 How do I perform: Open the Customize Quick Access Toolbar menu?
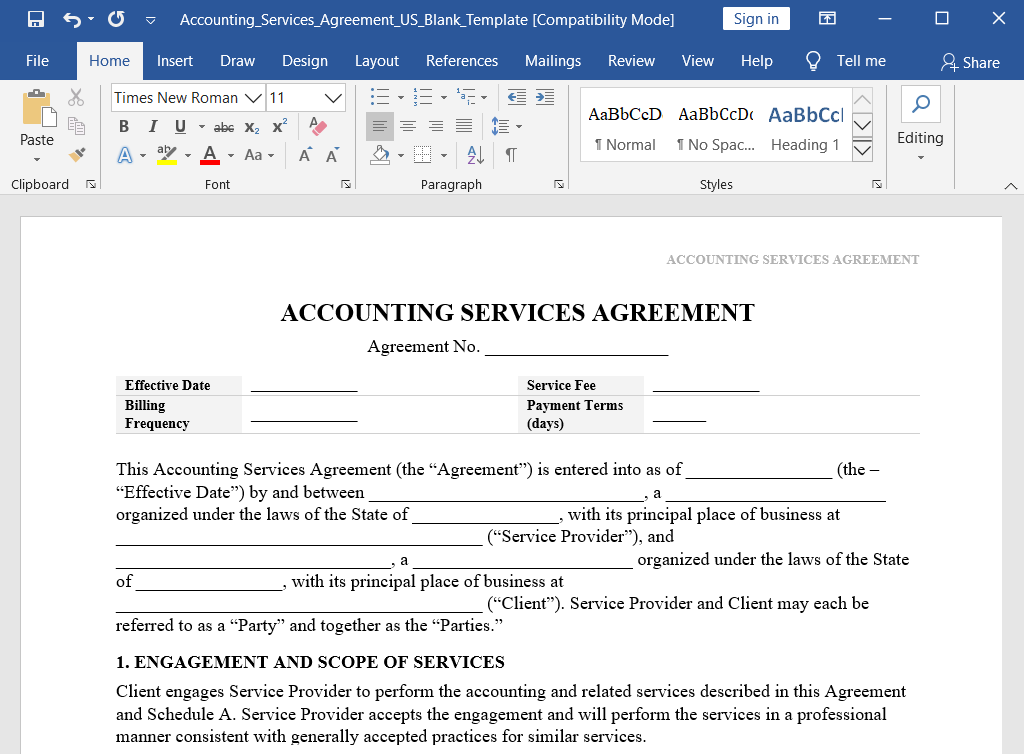pos(150,20)
